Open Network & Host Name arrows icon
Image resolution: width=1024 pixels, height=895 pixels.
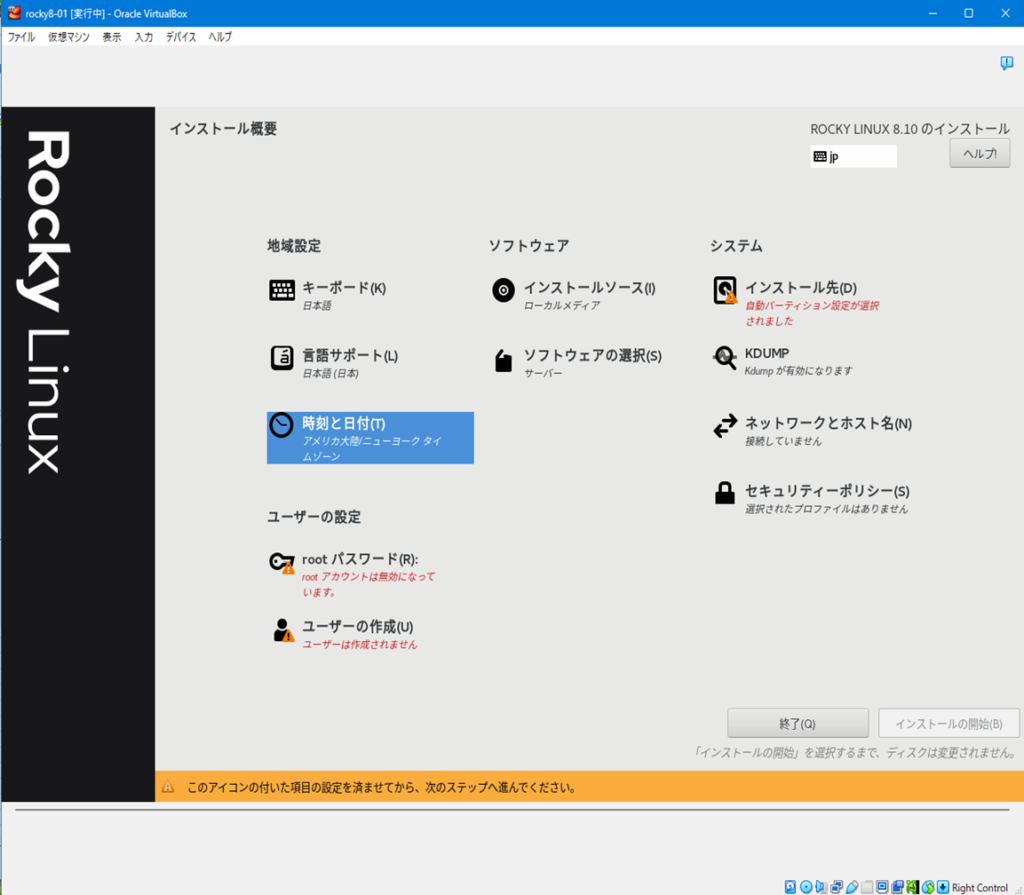pyautogui.click(x=725, y=426)
